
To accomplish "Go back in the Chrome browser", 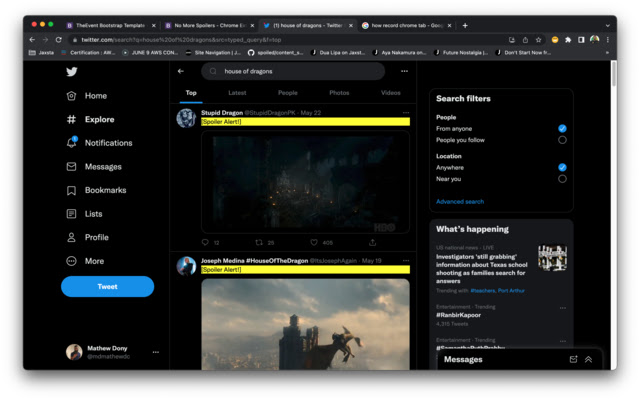I will pos(32,40).
